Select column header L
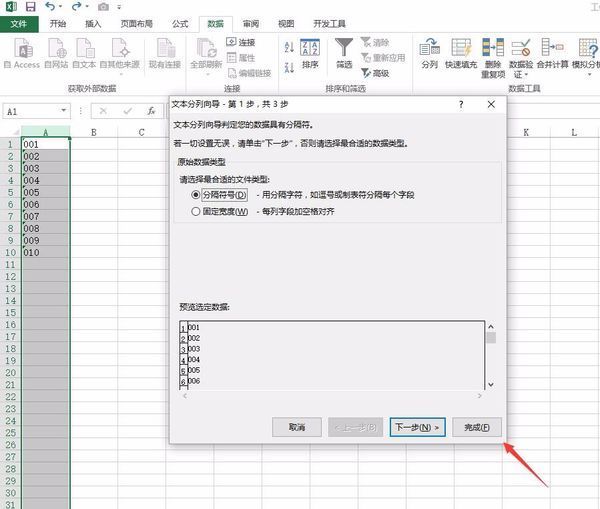The image size is (600, 509). click(574, 132)
